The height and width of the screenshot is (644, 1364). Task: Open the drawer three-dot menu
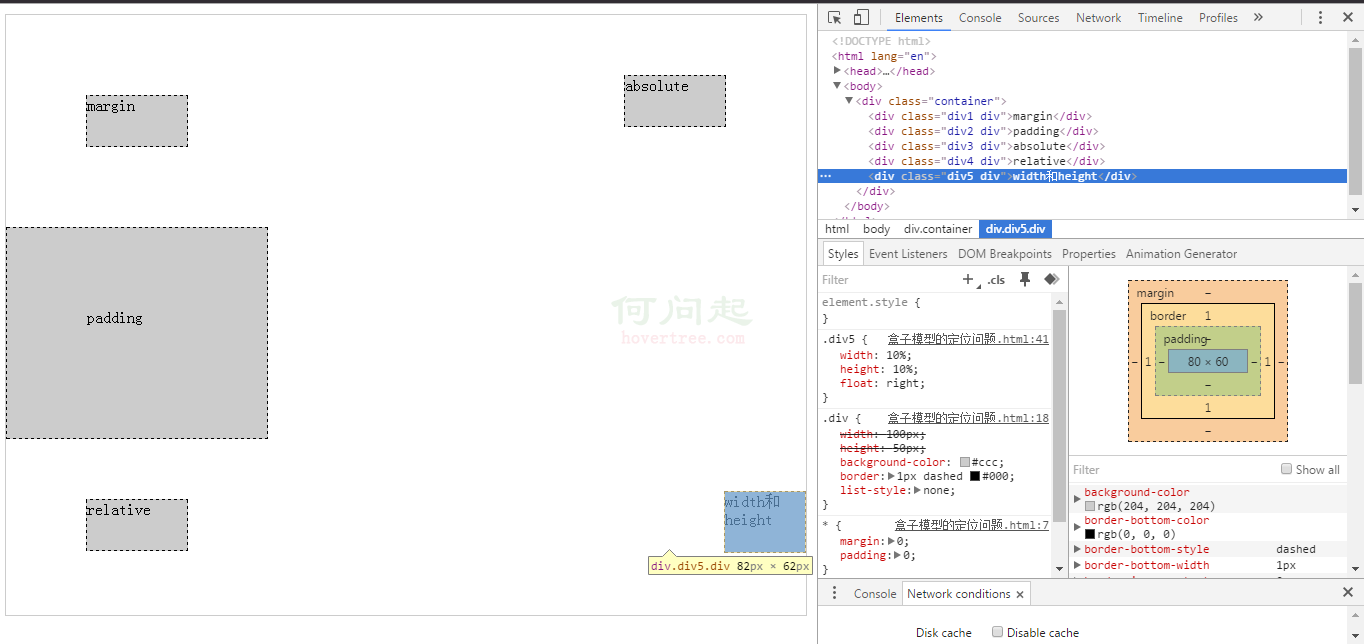(x=834, y=593)
